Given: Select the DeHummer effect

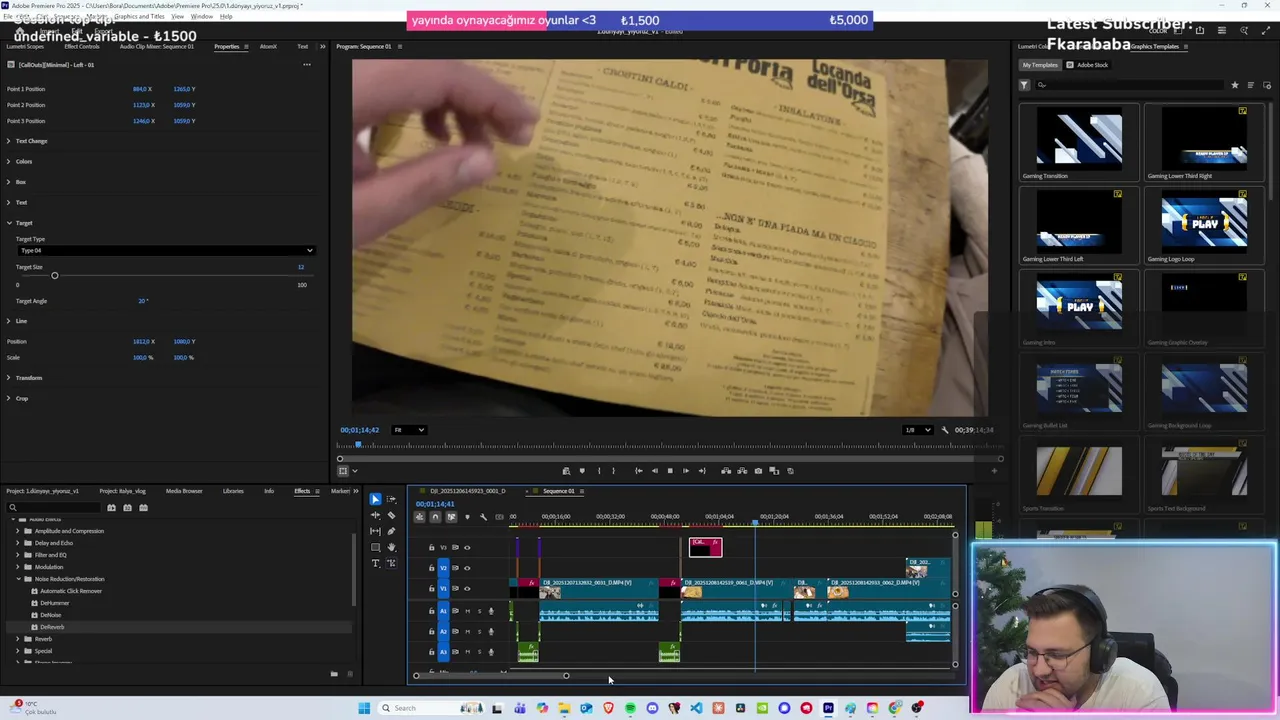Looking at the screenshot, I should tap(55, 603).
